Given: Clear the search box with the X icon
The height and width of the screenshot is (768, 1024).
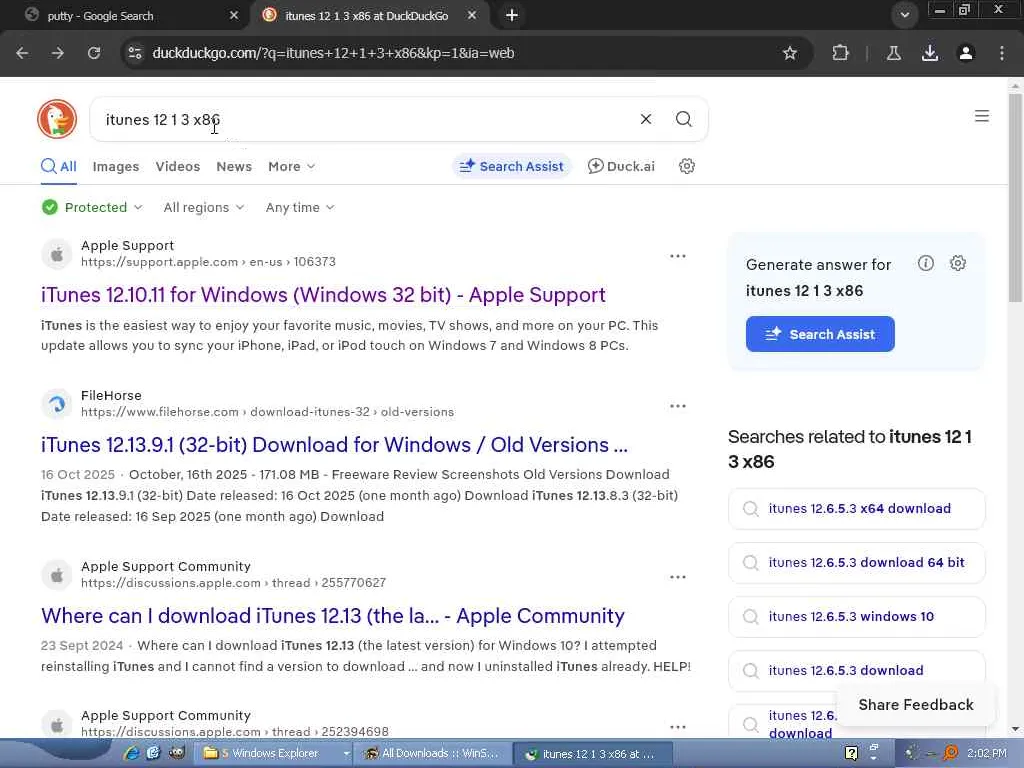Looking at the screenshot, I should pyautogui.click(x=645, y=119).
